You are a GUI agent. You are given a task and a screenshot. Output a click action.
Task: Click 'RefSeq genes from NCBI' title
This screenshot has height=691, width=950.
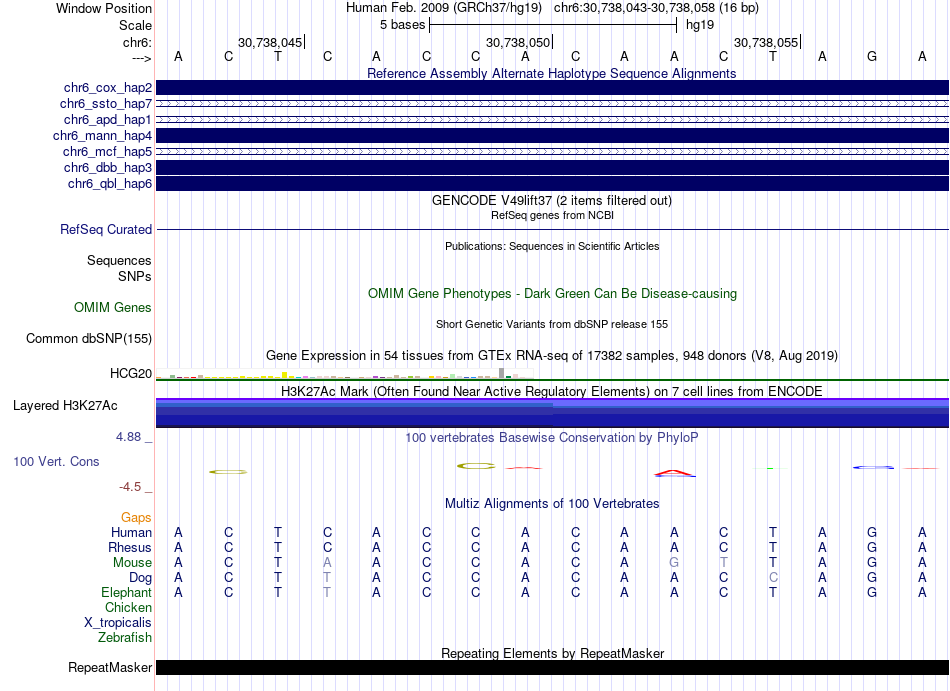(552, 215)
